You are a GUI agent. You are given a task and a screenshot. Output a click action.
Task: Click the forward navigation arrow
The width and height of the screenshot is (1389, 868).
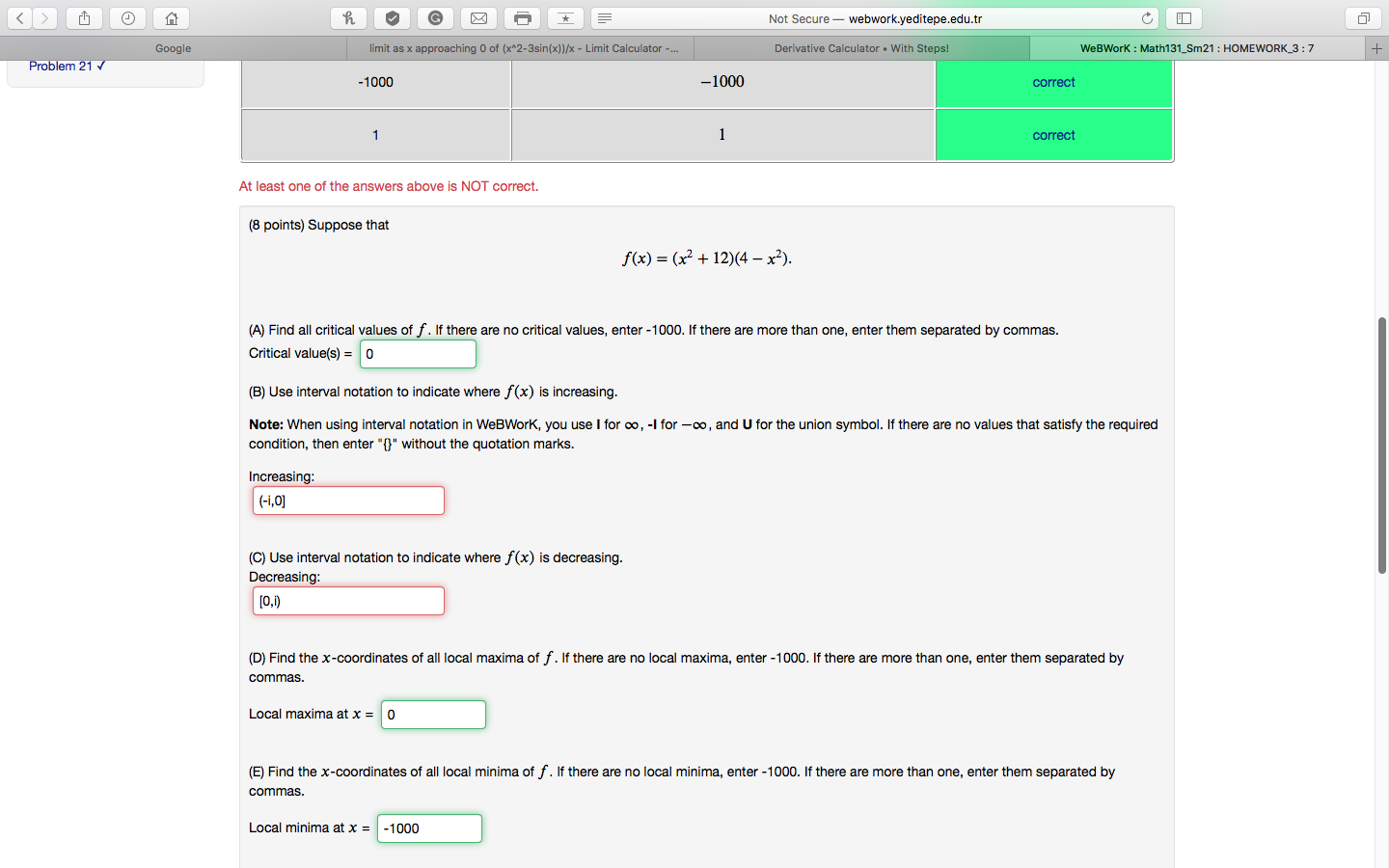coord(43,17)
